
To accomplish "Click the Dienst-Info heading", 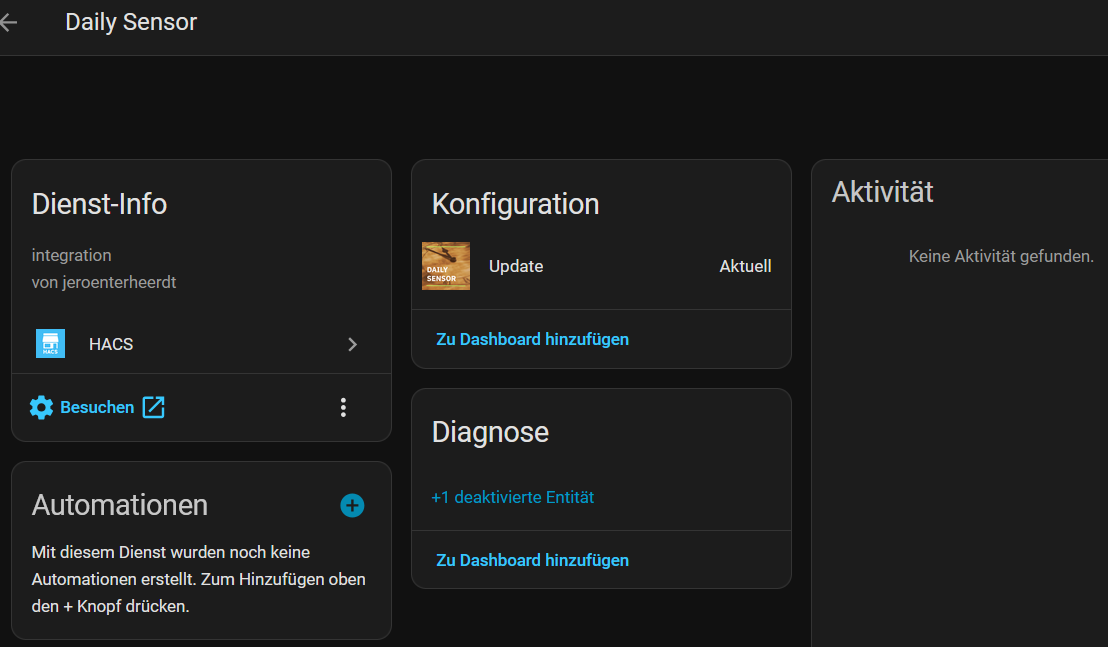I will 100,204.
